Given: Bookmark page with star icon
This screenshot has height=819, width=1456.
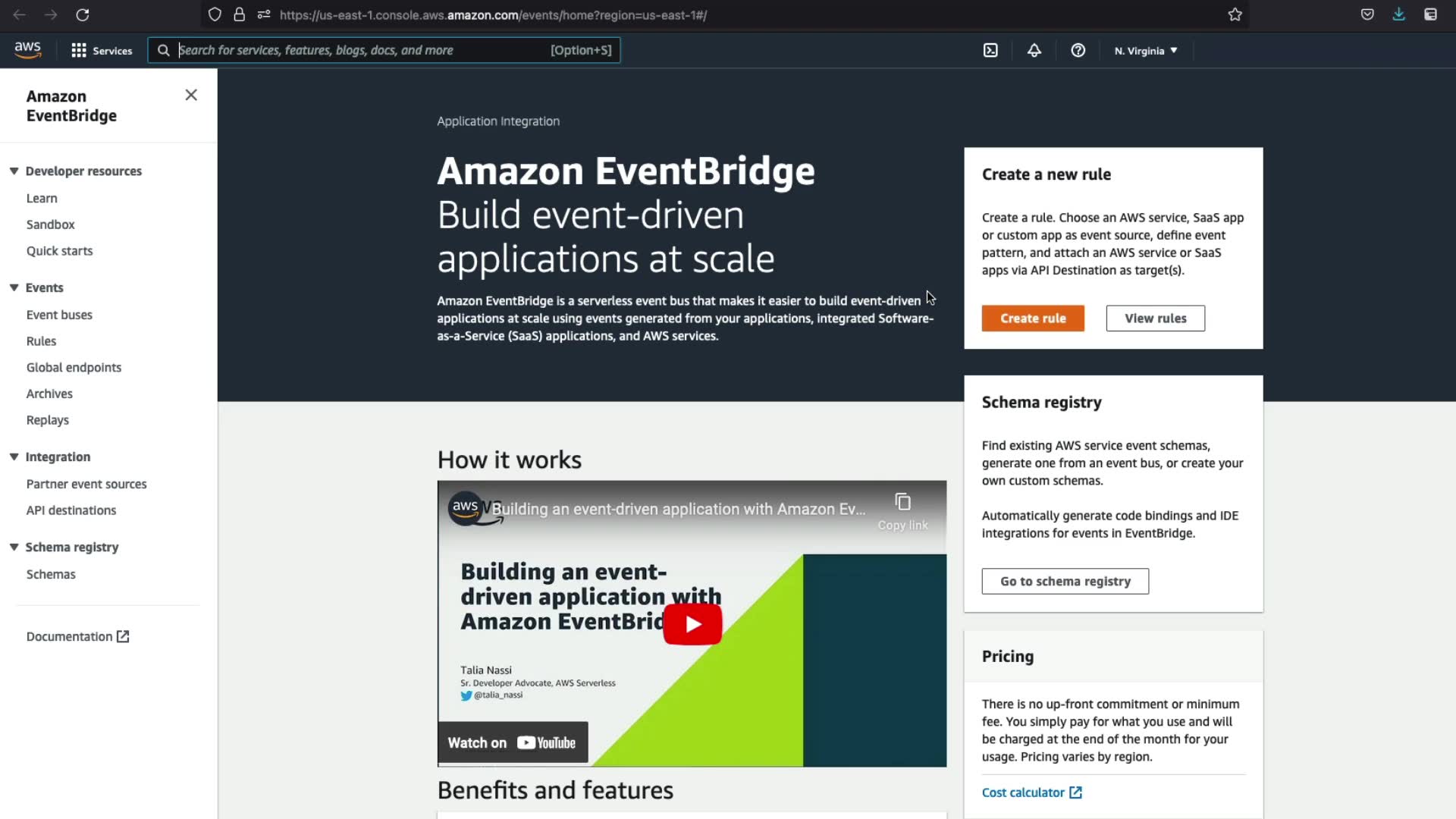Looking at the screenshot, I should 1235,14.
